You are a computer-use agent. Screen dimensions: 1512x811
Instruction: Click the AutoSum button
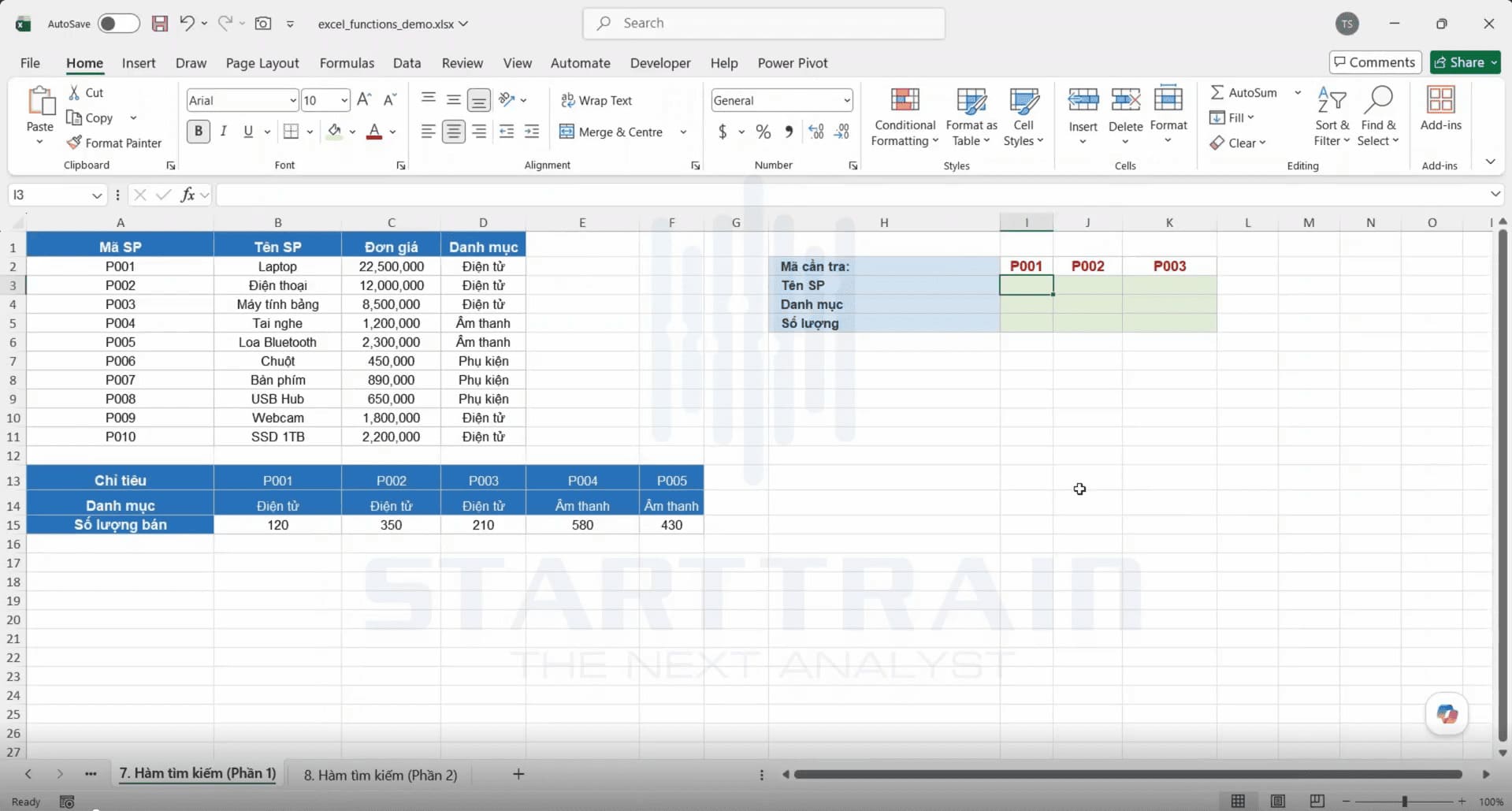tap(1243, 93)
